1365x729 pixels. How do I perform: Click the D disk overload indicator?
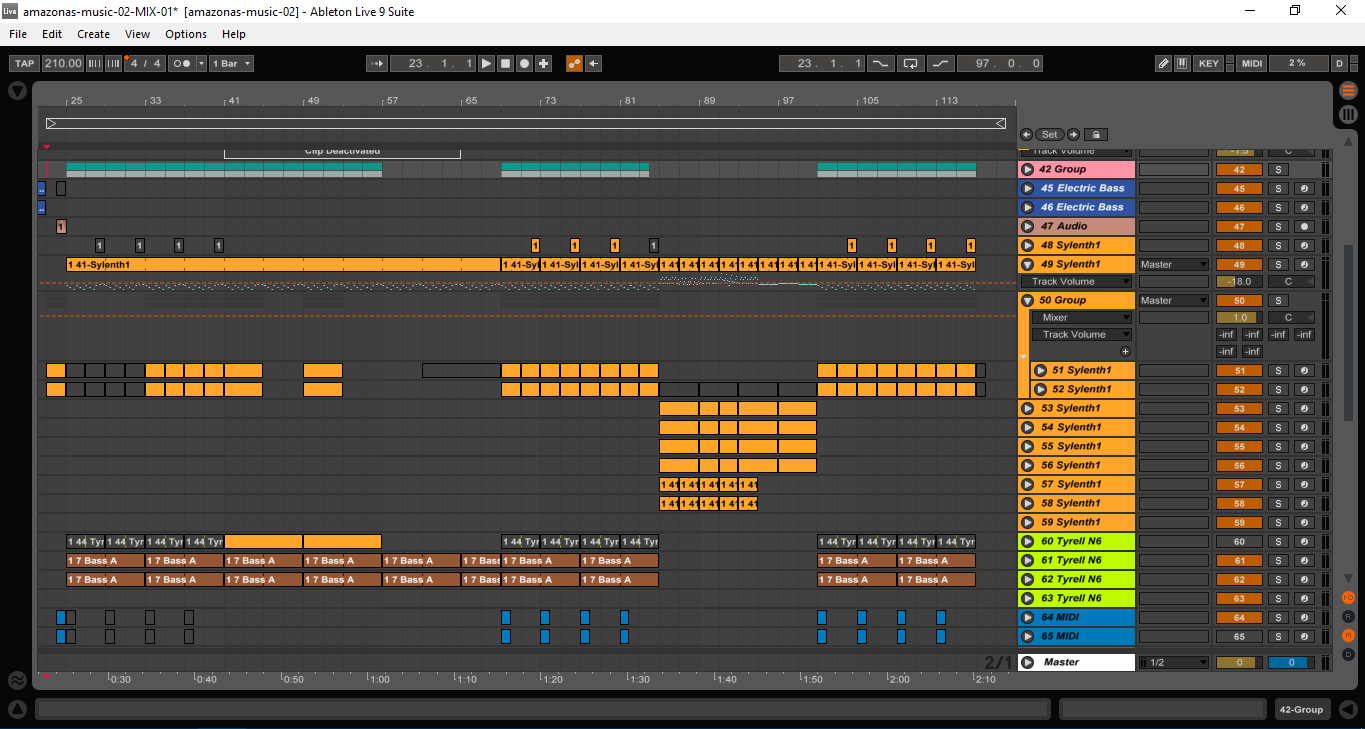(x=1339, y=63)
